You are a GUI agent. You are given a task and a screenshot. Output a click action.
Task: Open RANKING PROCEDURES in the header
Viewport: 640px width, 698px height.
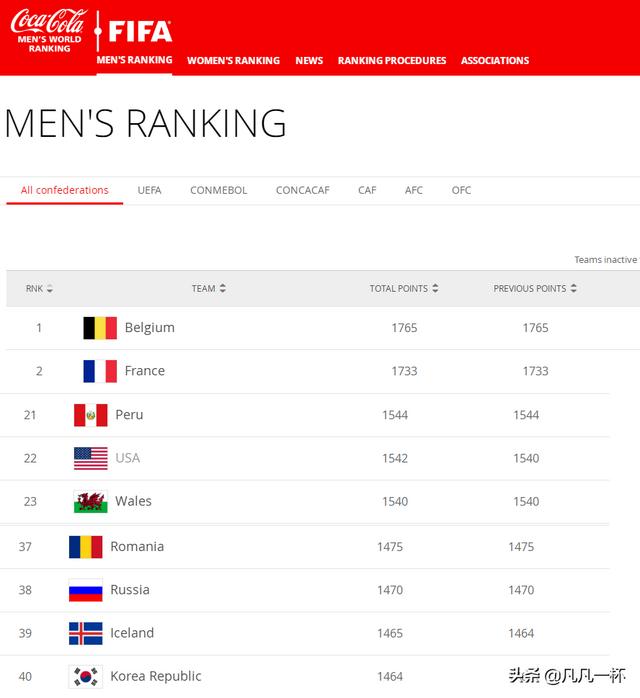pyautogui.click(x=392, y=61)
